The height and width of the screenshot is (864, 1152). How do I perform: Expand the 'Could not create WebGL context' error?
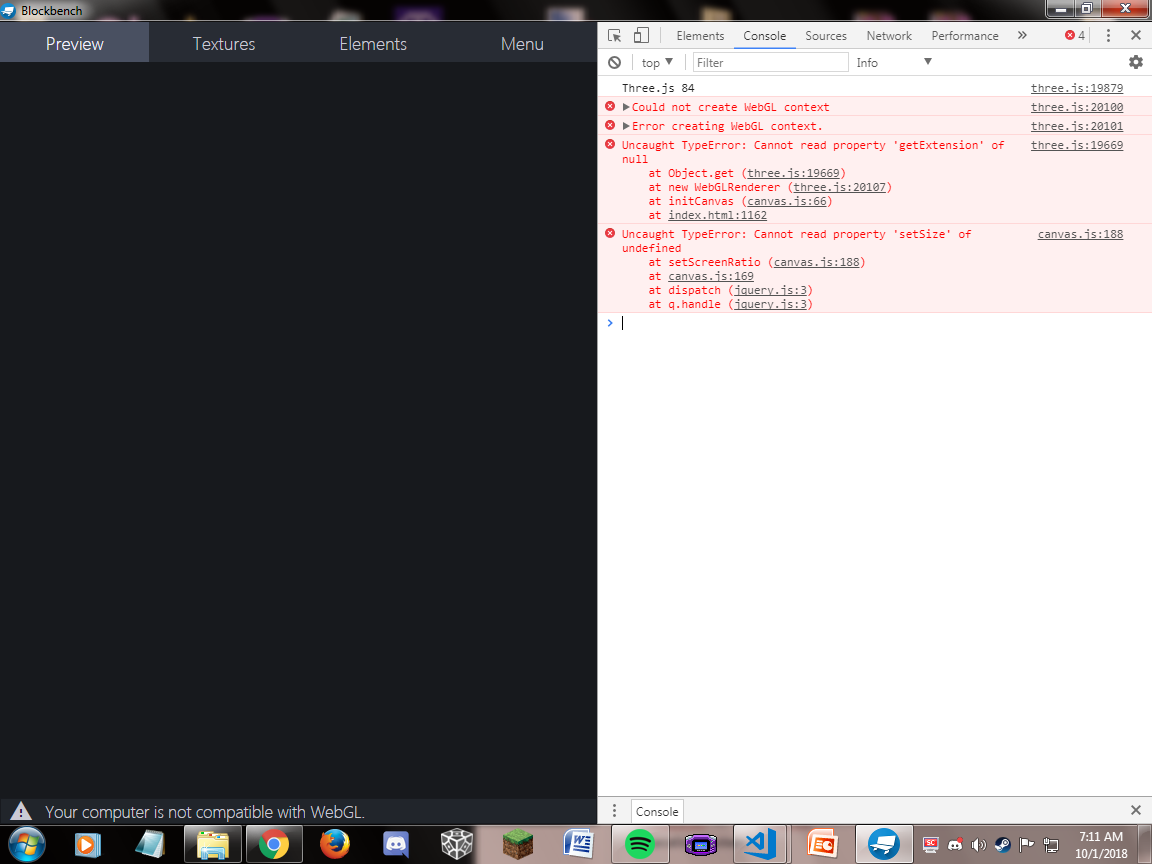626,106
